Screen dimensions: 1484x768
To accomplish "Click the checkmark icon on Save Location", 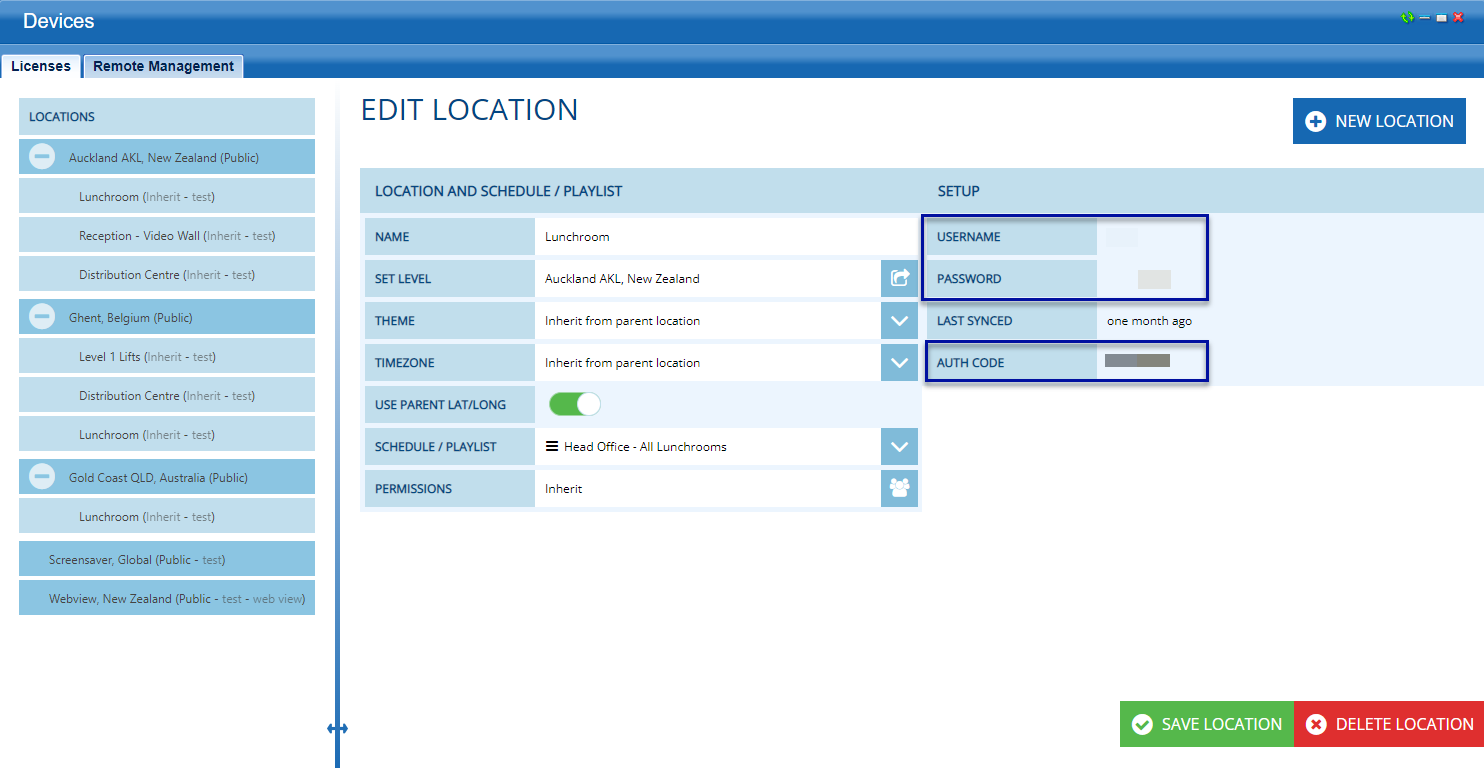I will click(1142, 724).
